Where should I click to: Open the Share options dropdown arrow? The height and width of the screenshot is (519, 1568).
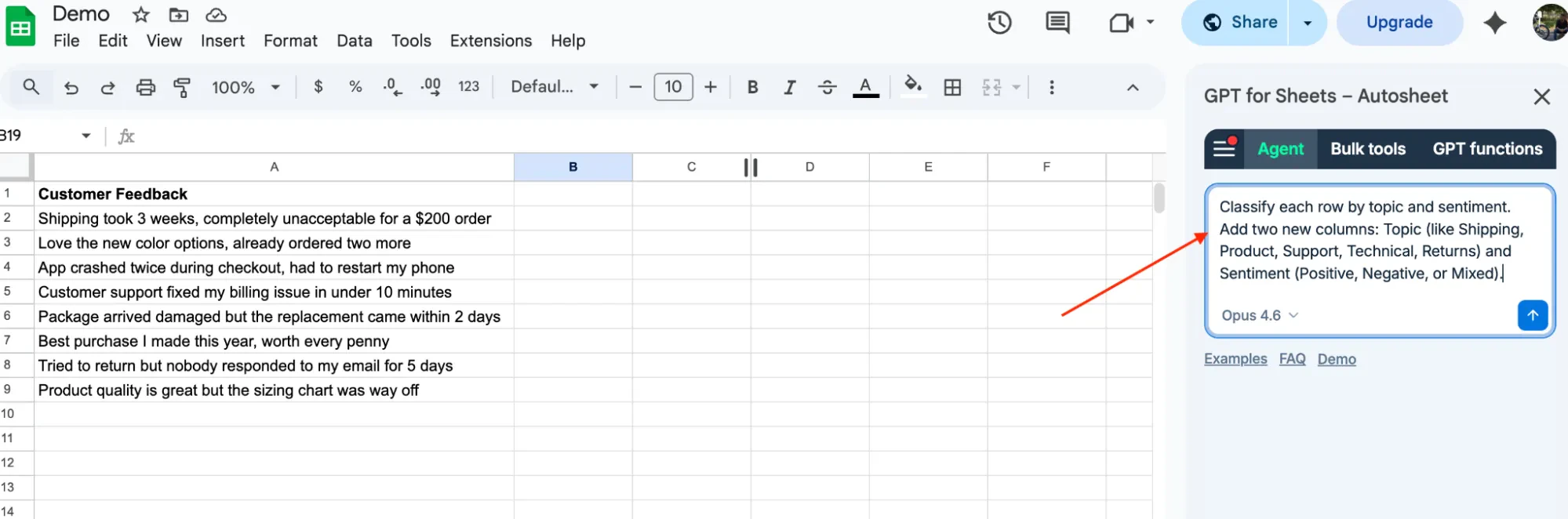tap(1308, 23)
